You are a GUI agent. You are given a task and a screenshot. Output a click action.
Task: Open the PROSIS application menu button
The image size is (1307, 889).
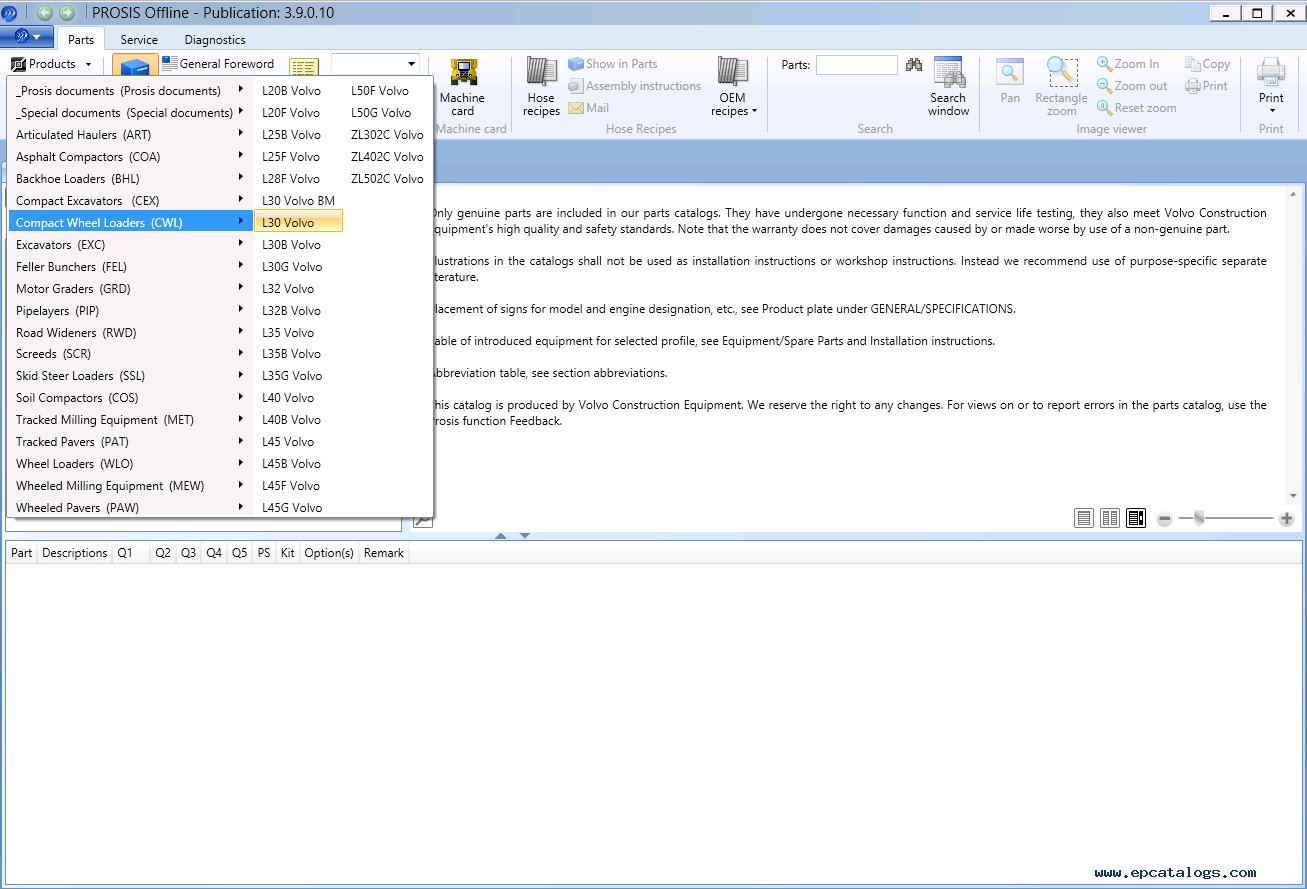[x=27, y=37]
